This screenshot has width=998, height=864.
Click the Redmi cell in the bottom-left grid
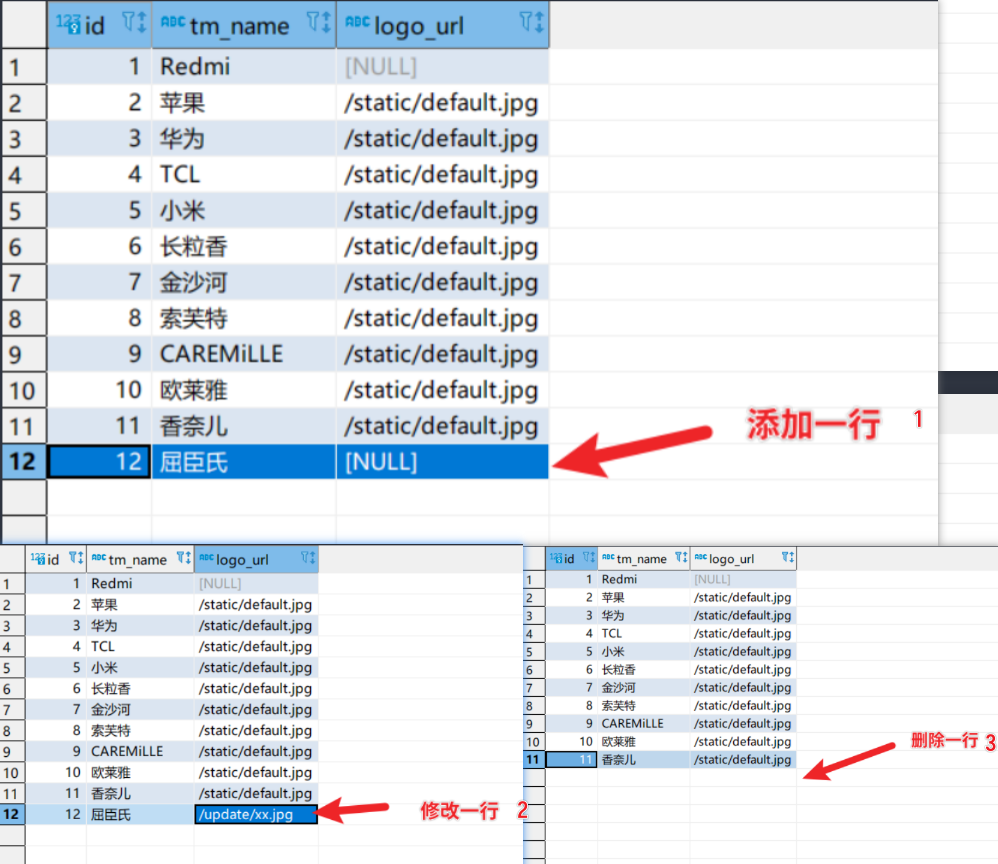[x=140, y=583]
